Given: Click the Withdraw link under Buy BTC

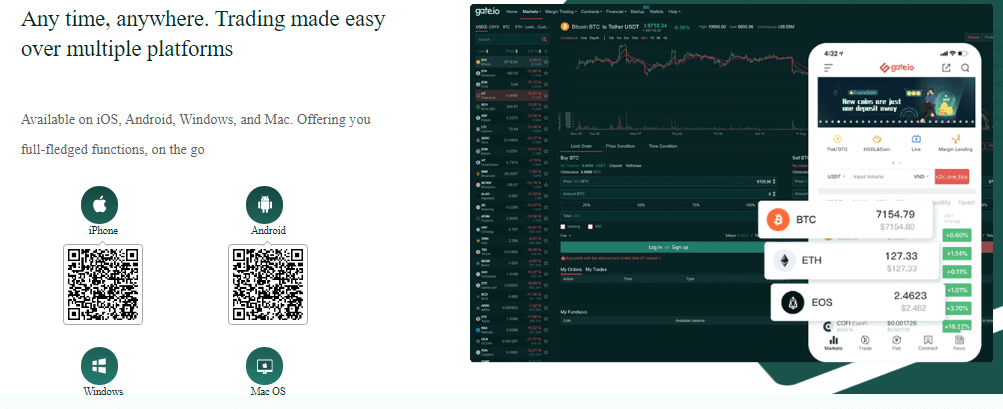Looking at the screenshot, I should pos(633,166).
